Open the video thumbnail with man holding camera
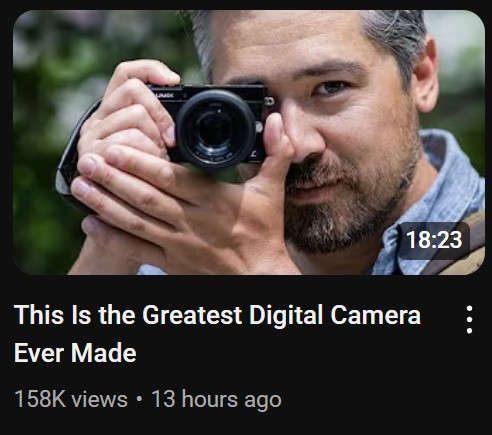 coord(249,142)
